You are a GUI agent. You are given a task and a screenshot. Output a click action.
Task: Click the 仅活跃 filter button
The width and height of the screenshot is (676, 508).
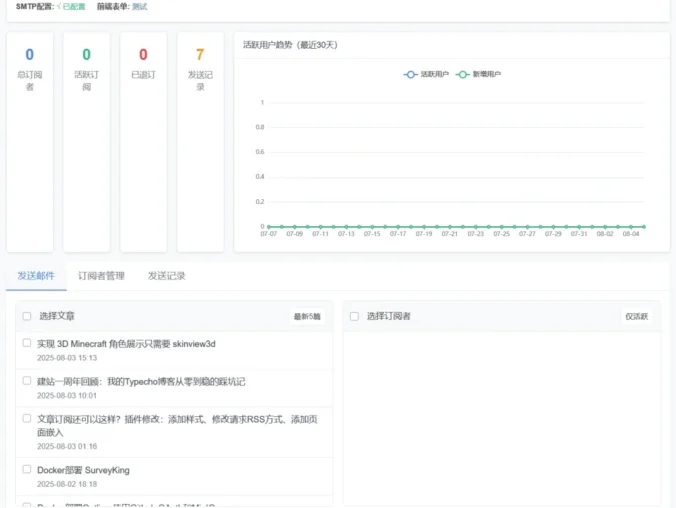coord(636,317)
